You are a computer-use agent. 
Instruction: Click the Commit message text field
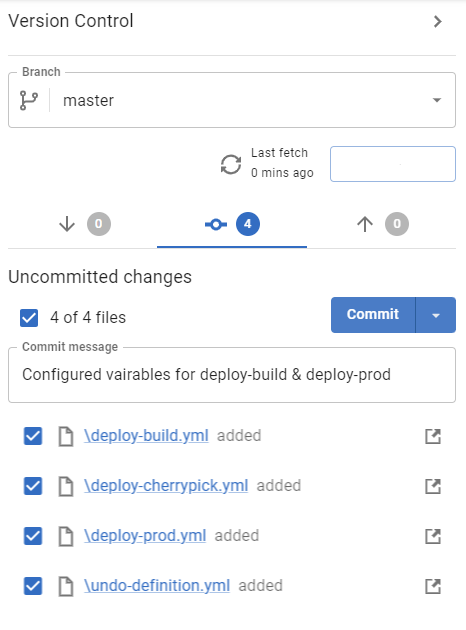(x=232, y=375)
